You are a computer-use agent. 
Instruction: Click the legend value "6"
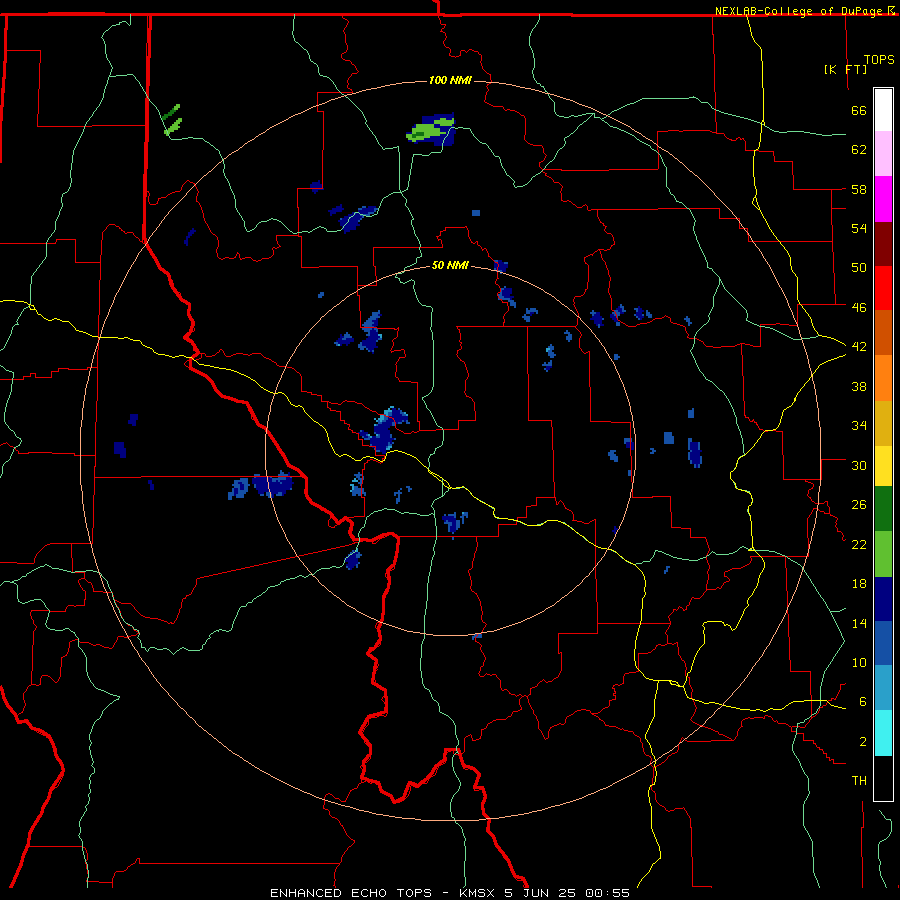click(863, 702)
